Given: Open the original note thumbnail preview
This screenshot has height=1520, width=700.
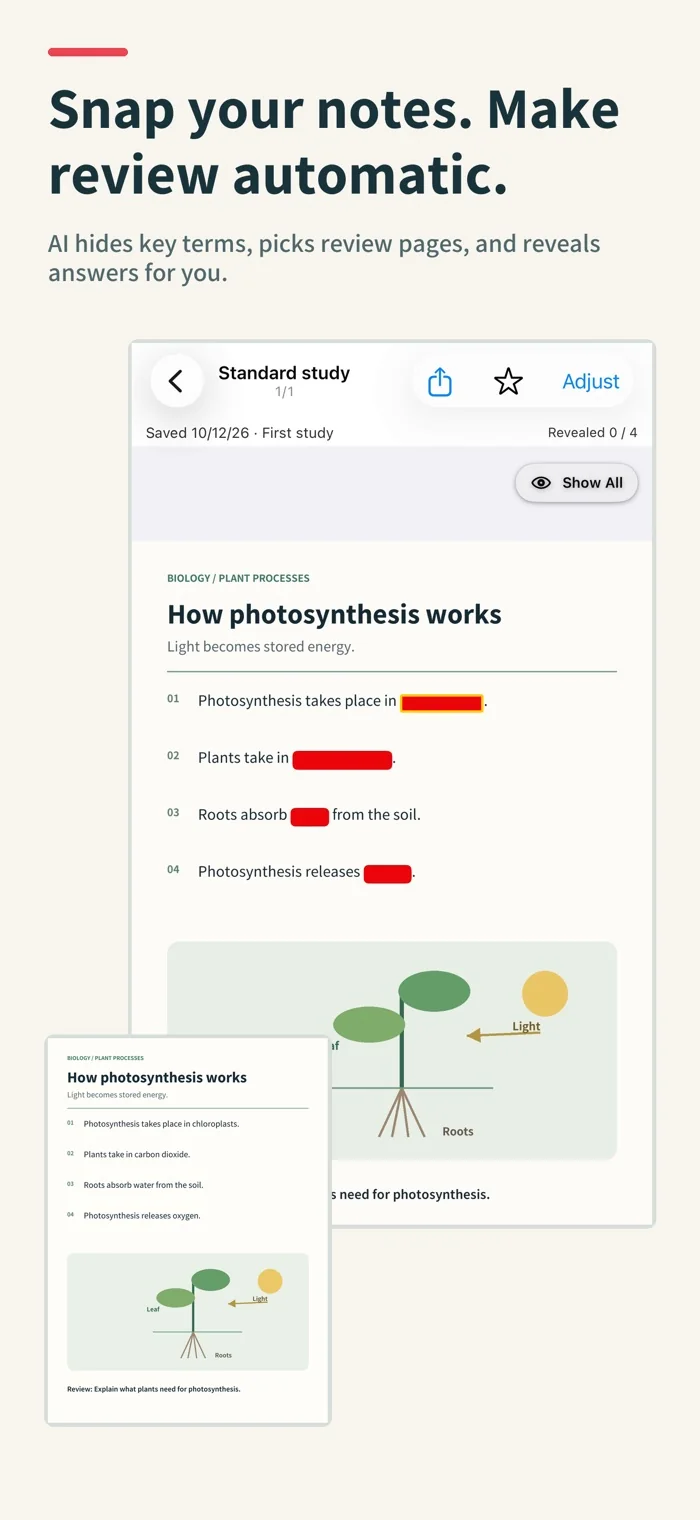Looking at the screenshot, I should pos(188,1230).
